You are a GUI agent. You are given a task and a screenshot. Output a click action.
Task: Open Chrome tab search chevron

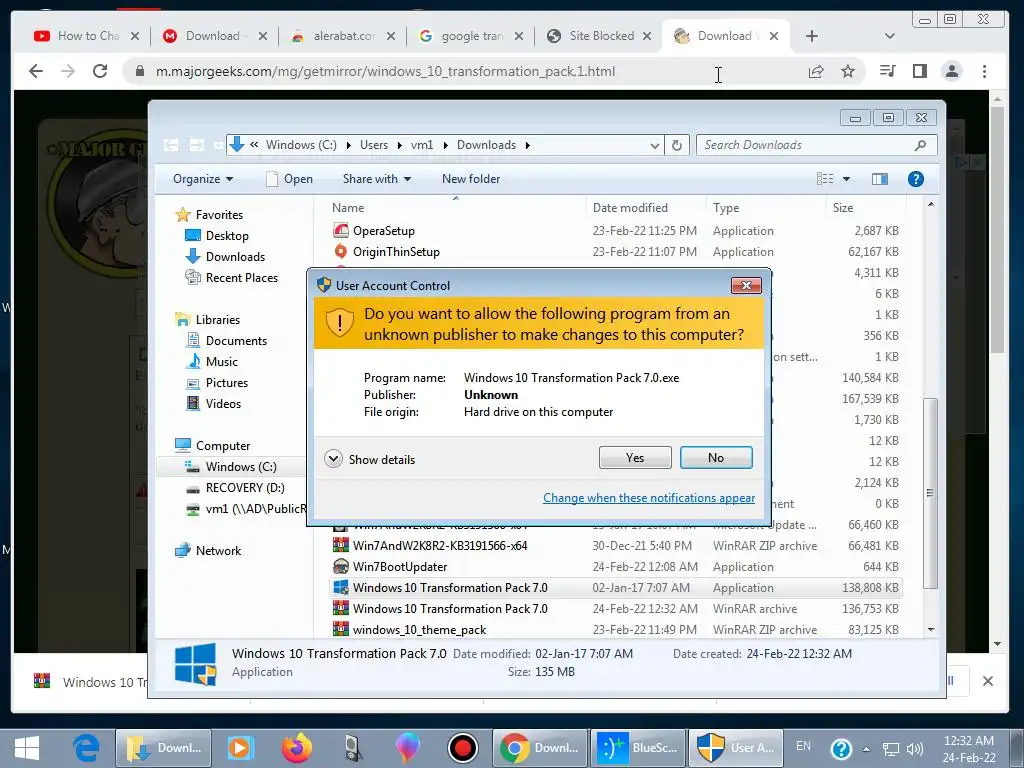click(x=889, y=36)
